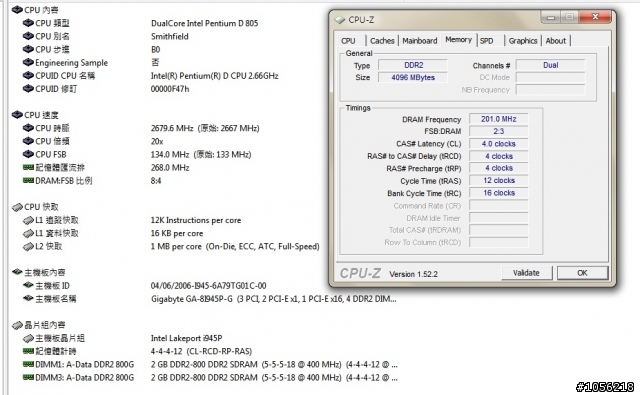Switch to the CPU tab in CPU-Z
The image size is (640, 395).
[x=348, y=41]
